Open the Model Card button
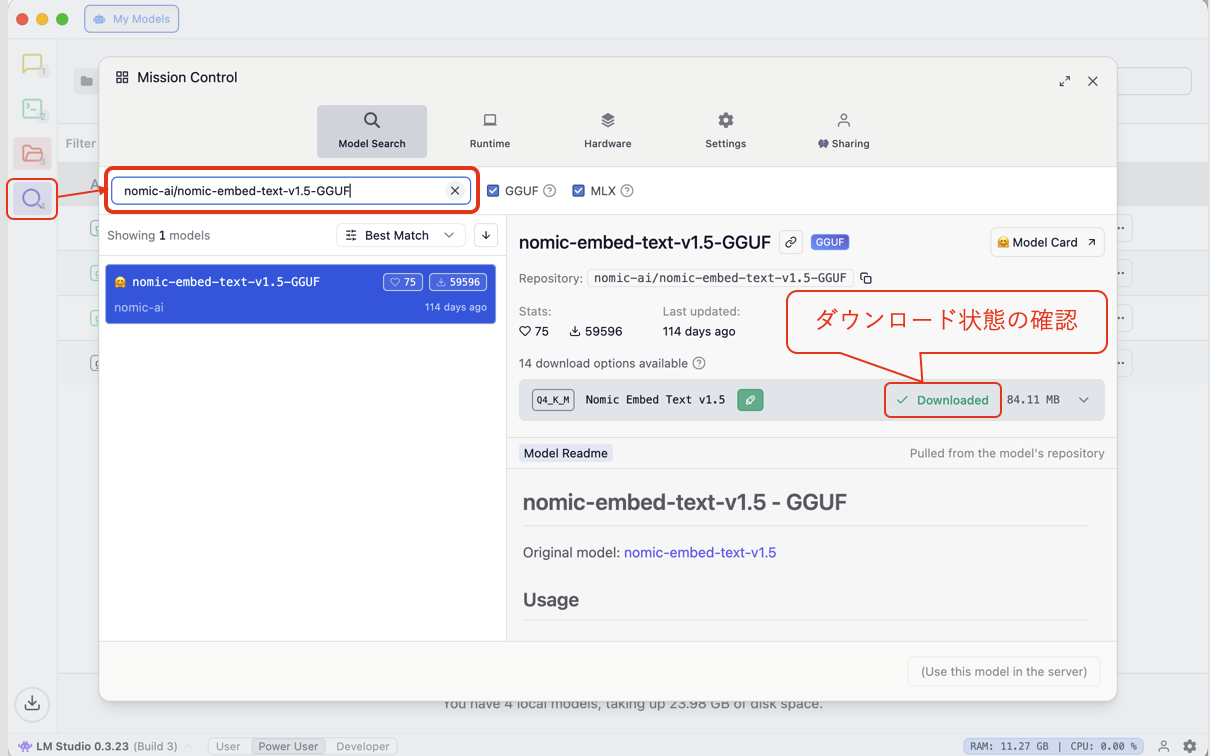The height and width of the screenshot is (756, 1210). (1047, 242)
